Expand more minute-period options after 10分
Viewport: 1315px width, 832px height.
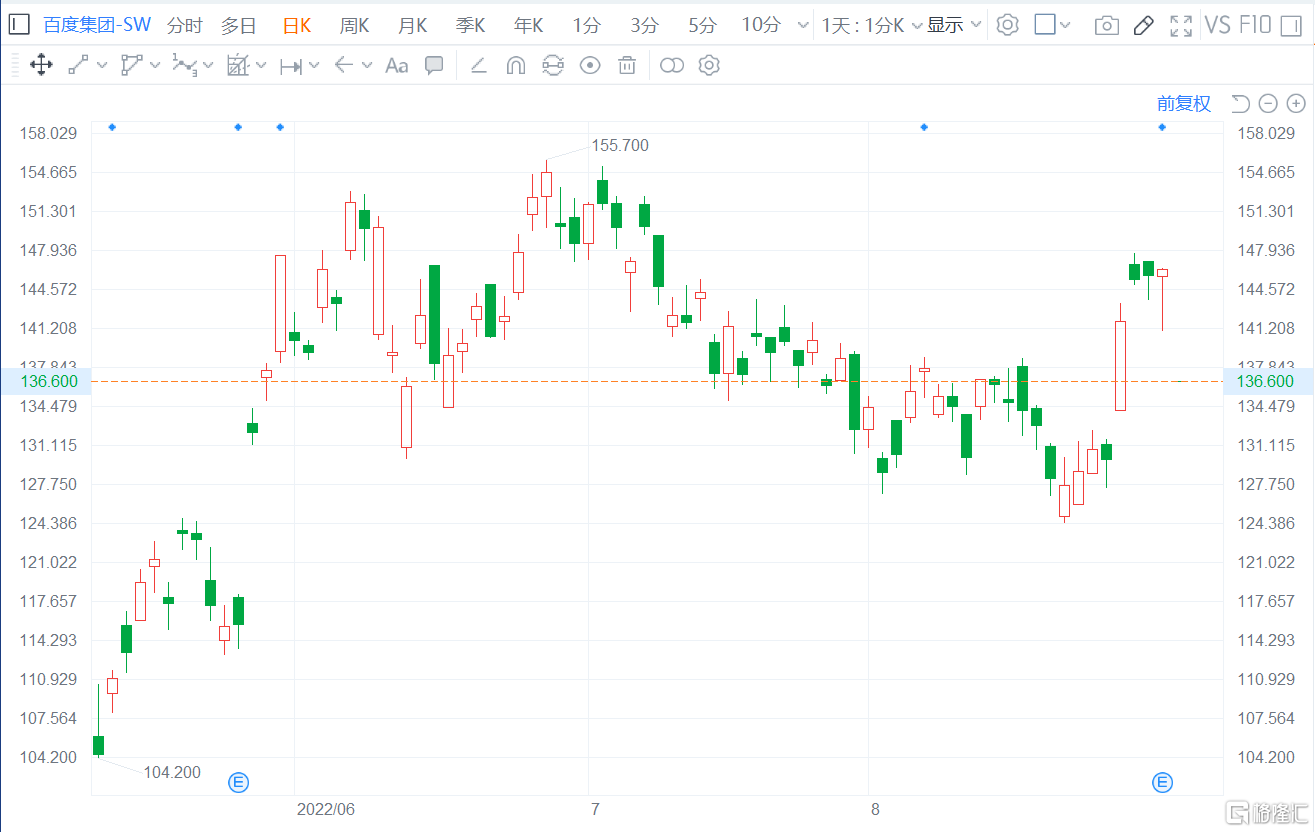[x=802, y=26]
